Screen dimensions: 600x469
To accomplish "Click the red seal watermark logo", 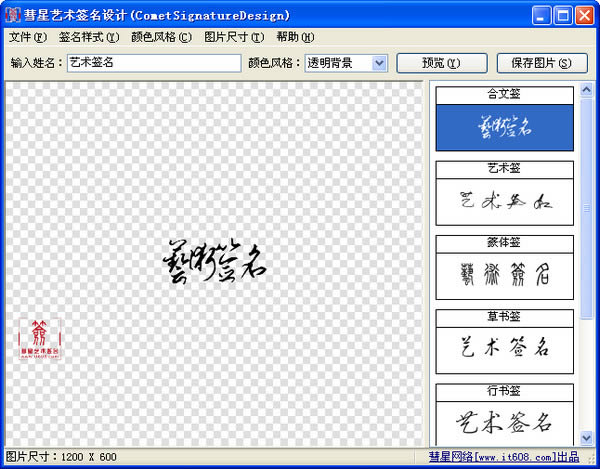I will (x=40, y=339).
